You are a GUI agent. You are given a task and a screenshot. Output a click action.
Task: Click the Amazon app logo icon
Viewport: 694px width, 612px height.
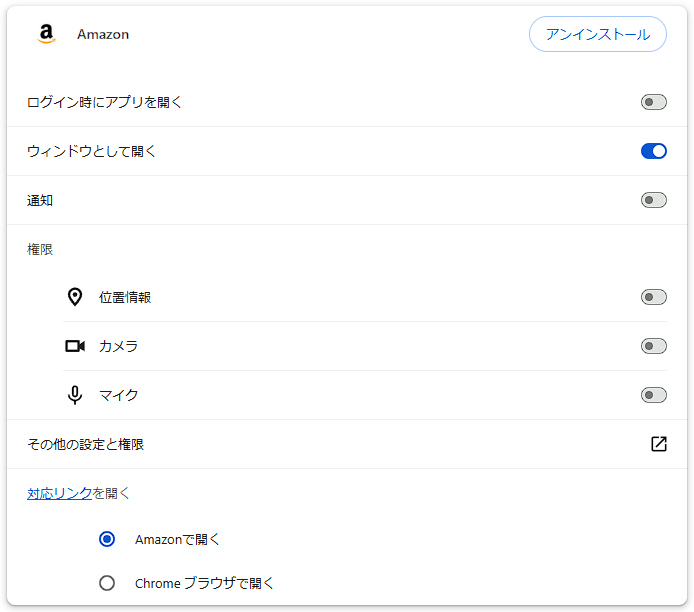(x=46, y=34)
